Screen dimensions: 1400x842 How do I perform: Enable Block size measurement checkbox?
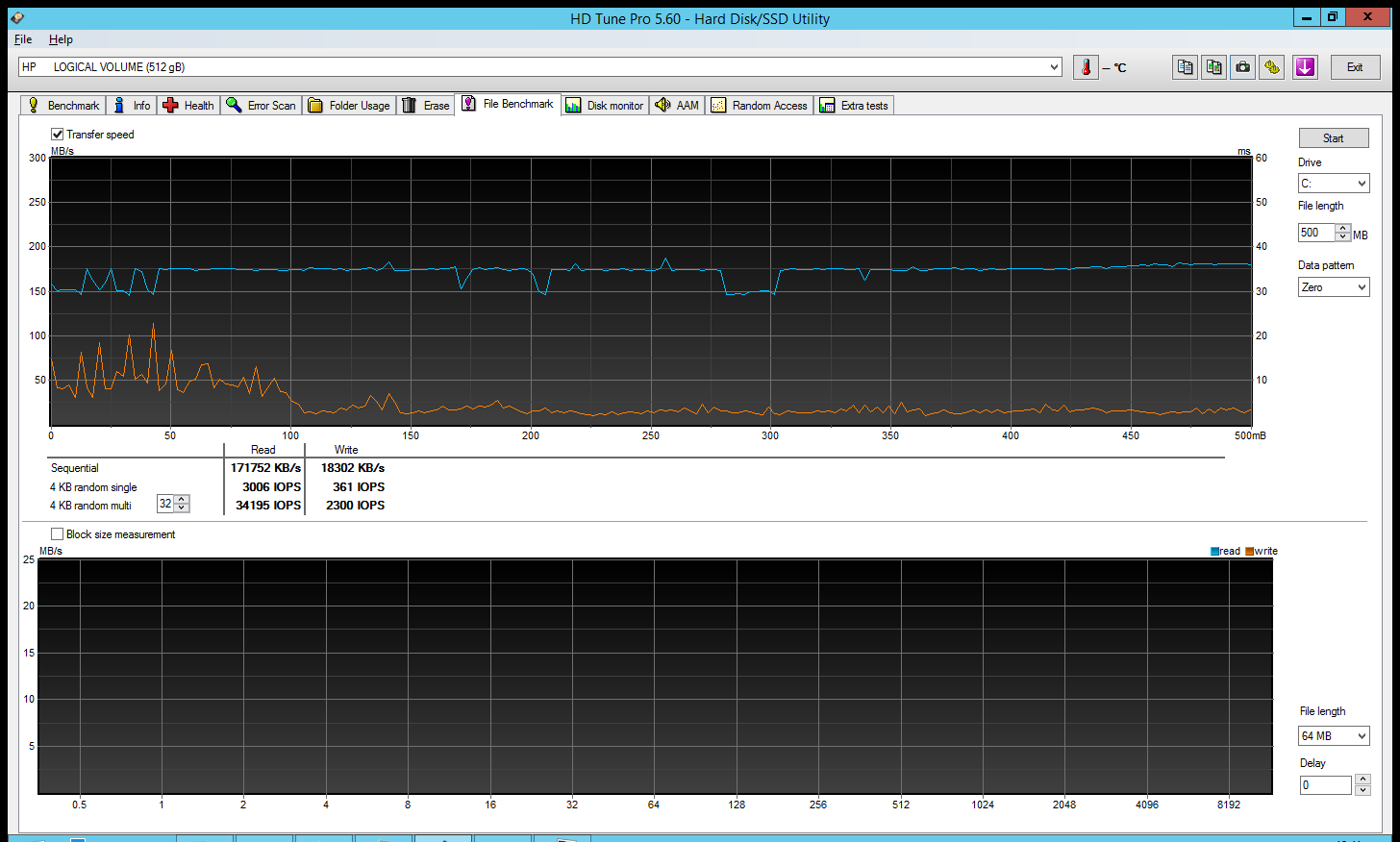pos(58,534)
